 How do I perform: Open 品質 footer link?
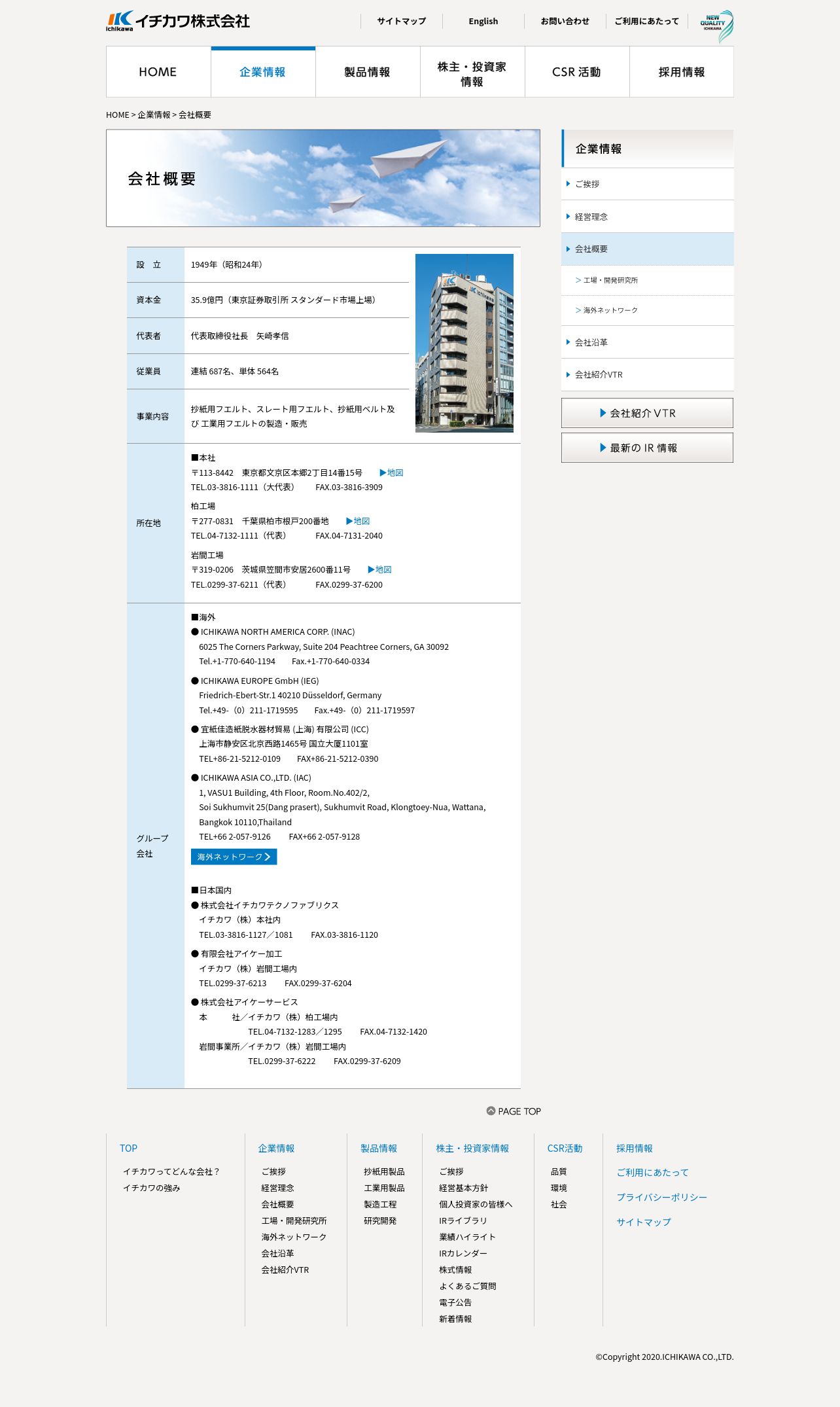click(559, 1171)
